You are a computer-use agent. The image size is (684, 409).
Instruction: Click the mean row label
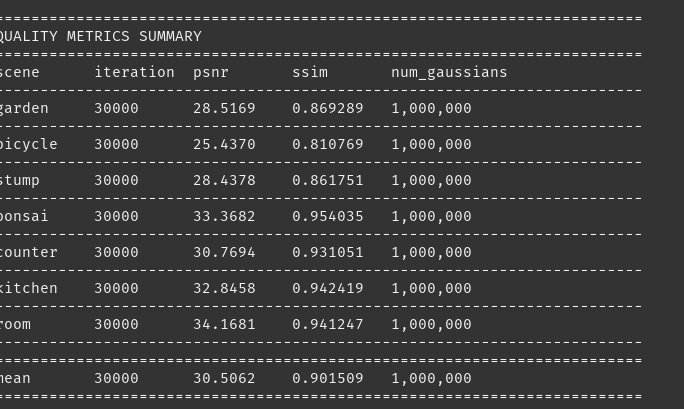tap(15, 378)
